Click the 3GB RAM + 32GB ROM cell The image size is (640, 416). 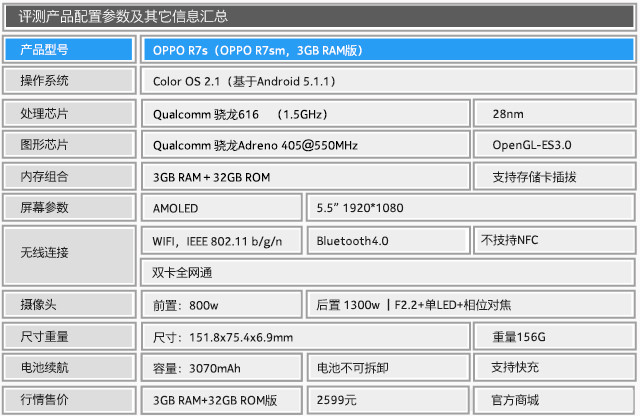click(x=306, y=176)
